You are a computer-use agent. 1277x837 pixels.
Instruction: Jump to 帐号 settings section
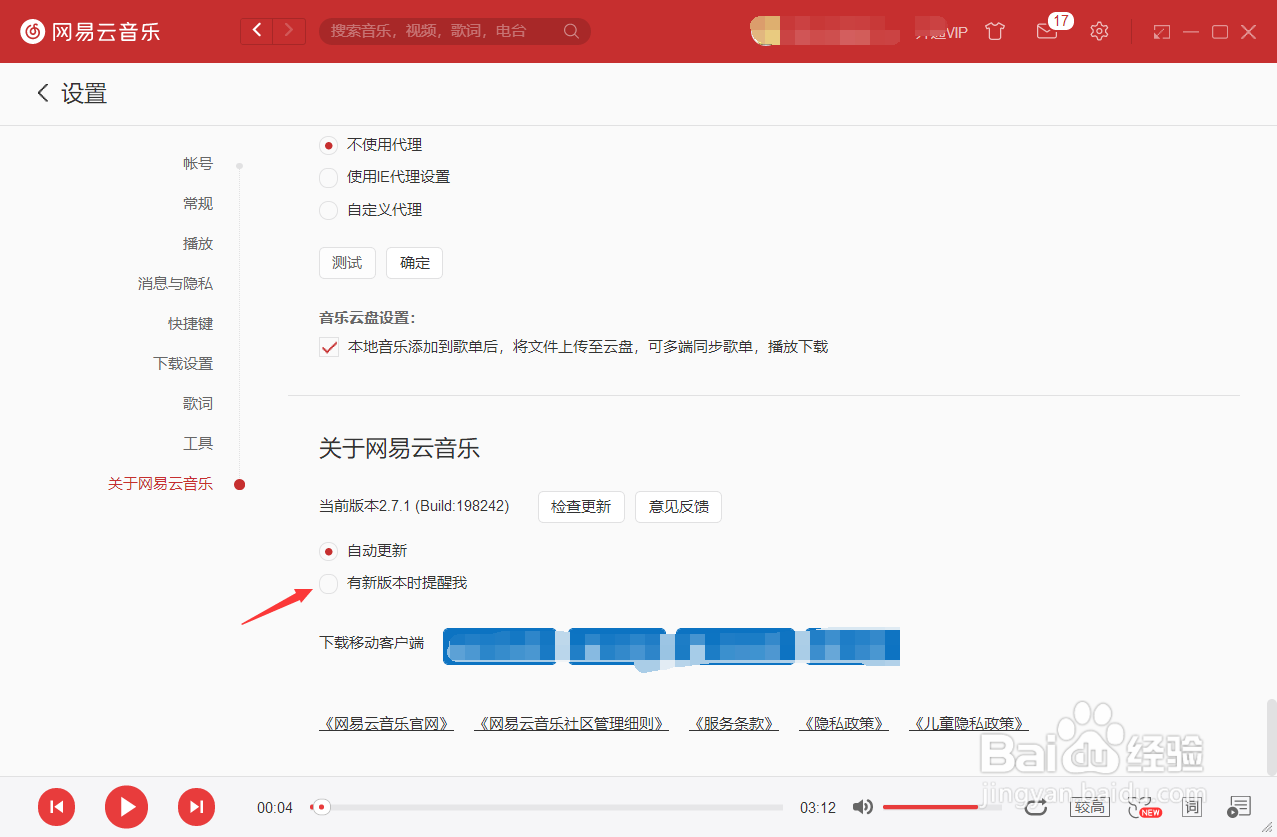198,164
